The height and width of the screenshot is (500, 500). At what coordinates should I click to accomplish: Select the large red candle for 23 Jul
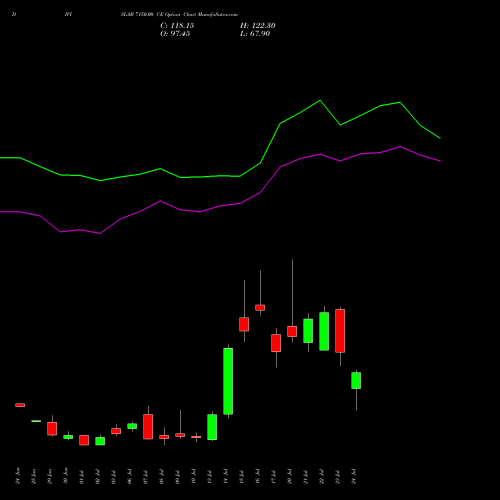340,331
